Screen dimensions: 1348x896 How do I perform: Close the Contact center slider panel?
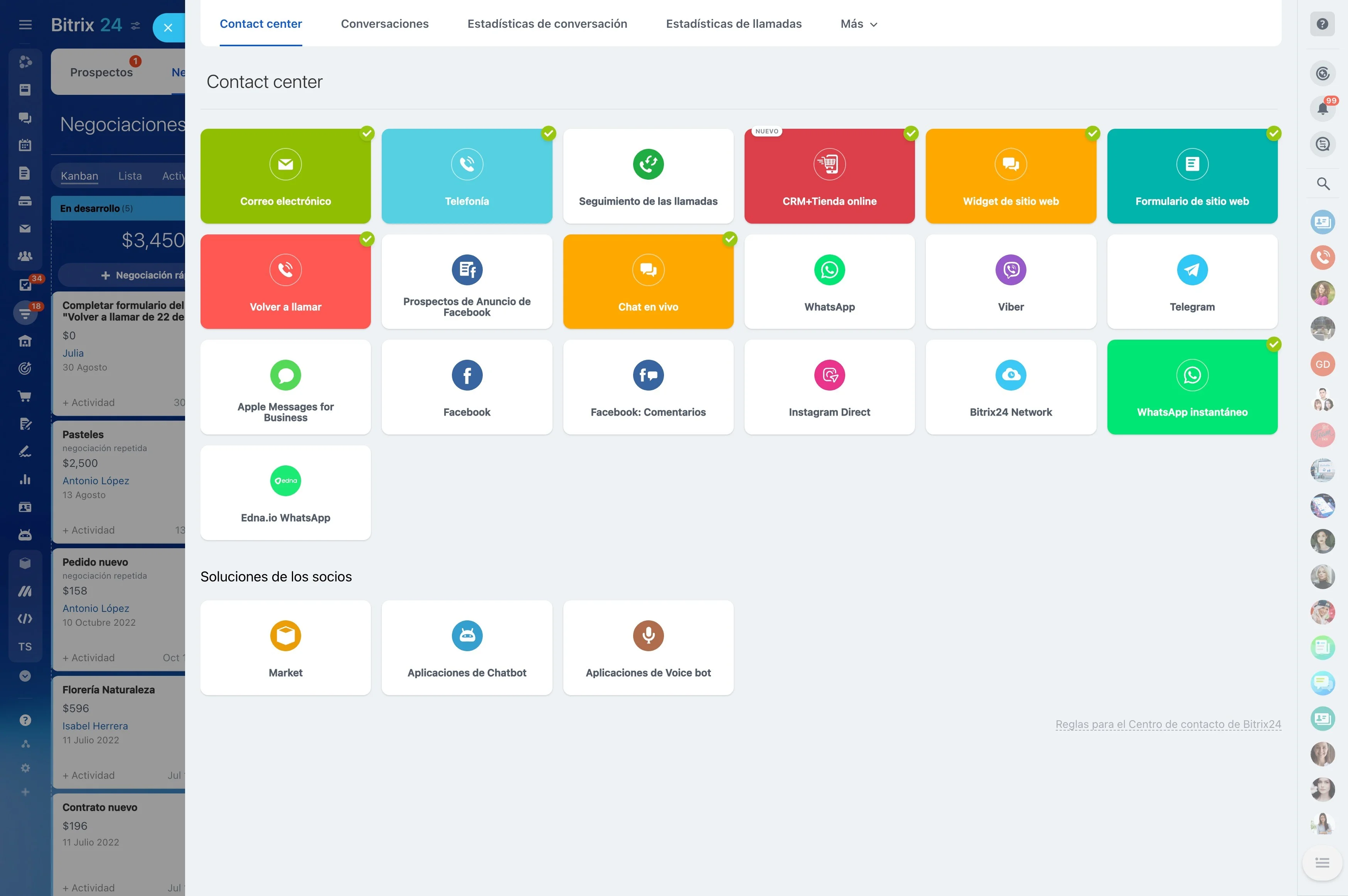coord(168,27)
